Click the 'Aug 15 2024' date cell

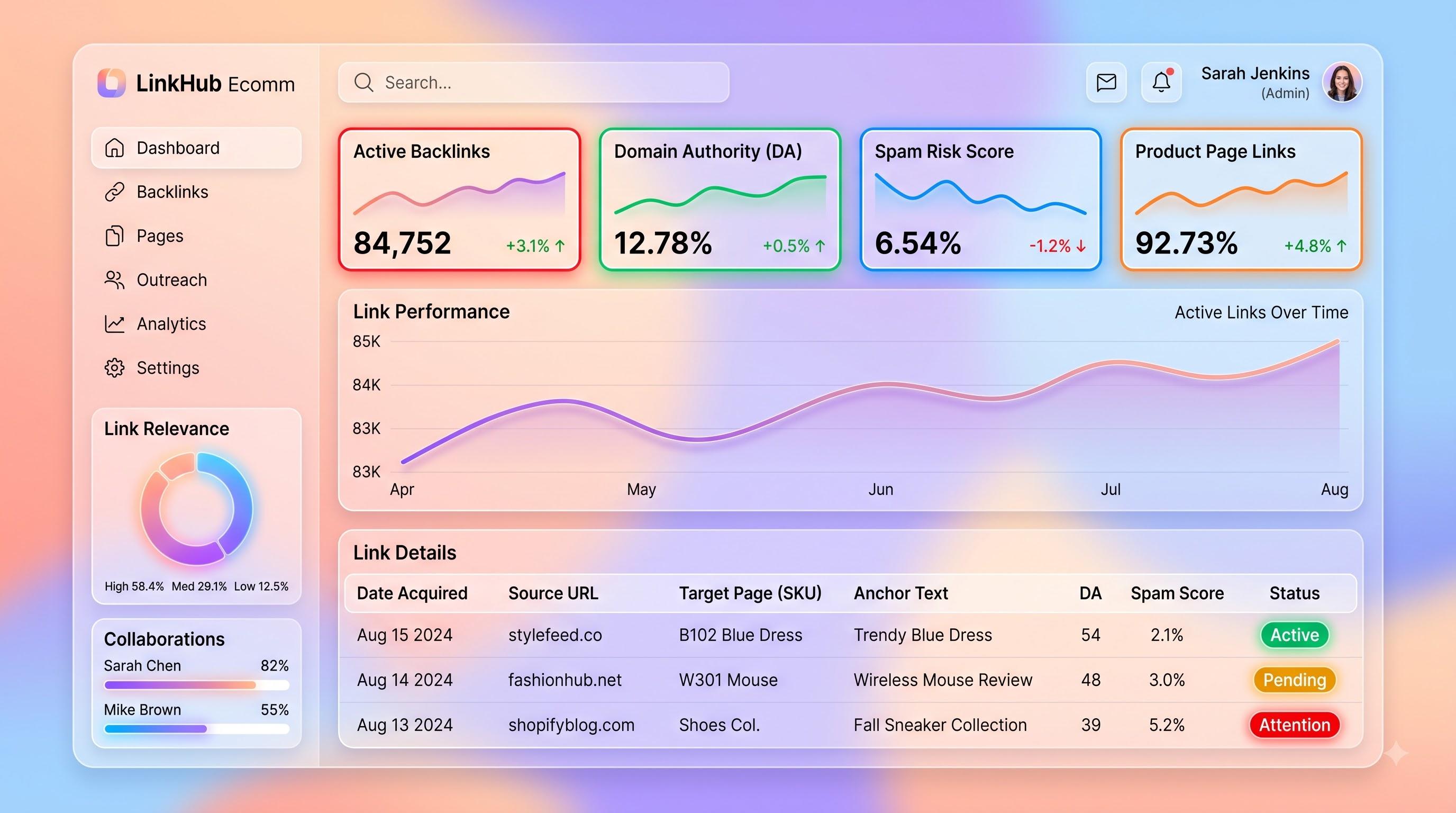[x=405, y=635]
